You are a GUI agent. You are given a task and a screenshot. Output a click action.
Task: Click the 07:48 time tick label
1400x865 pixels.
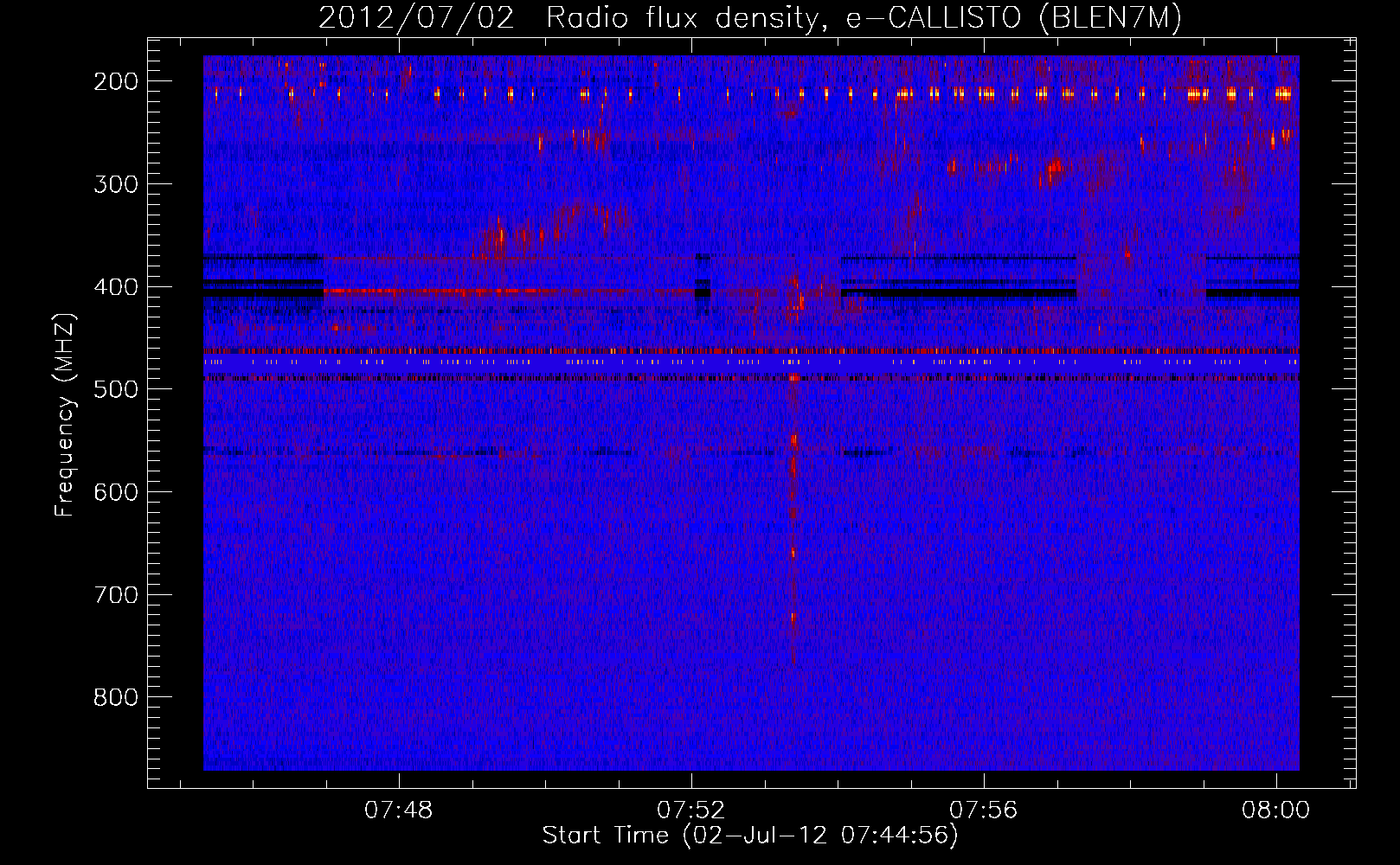point(399,811)
